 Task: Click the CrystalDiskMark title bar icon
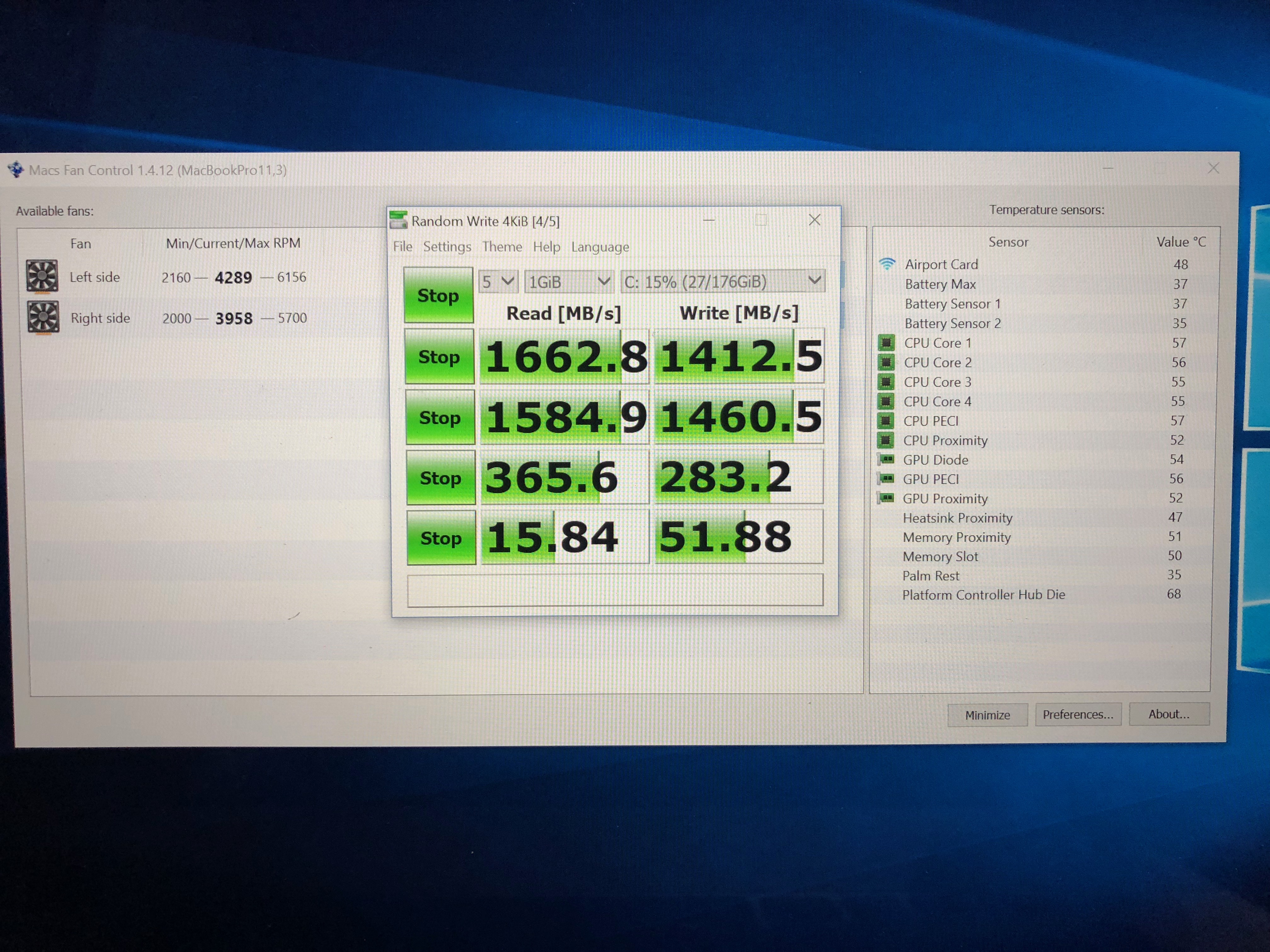coord(398,220)
